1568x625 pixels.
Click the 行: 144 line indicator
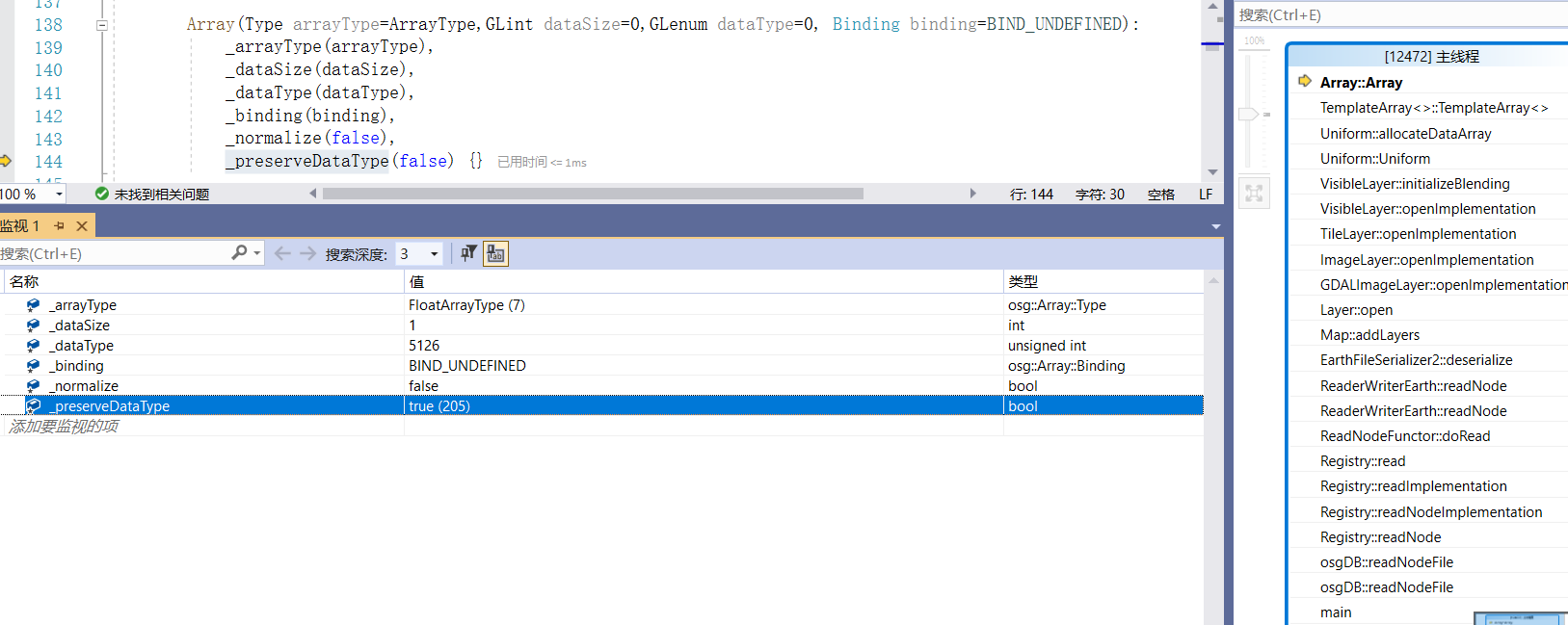tap(1031, 195)
